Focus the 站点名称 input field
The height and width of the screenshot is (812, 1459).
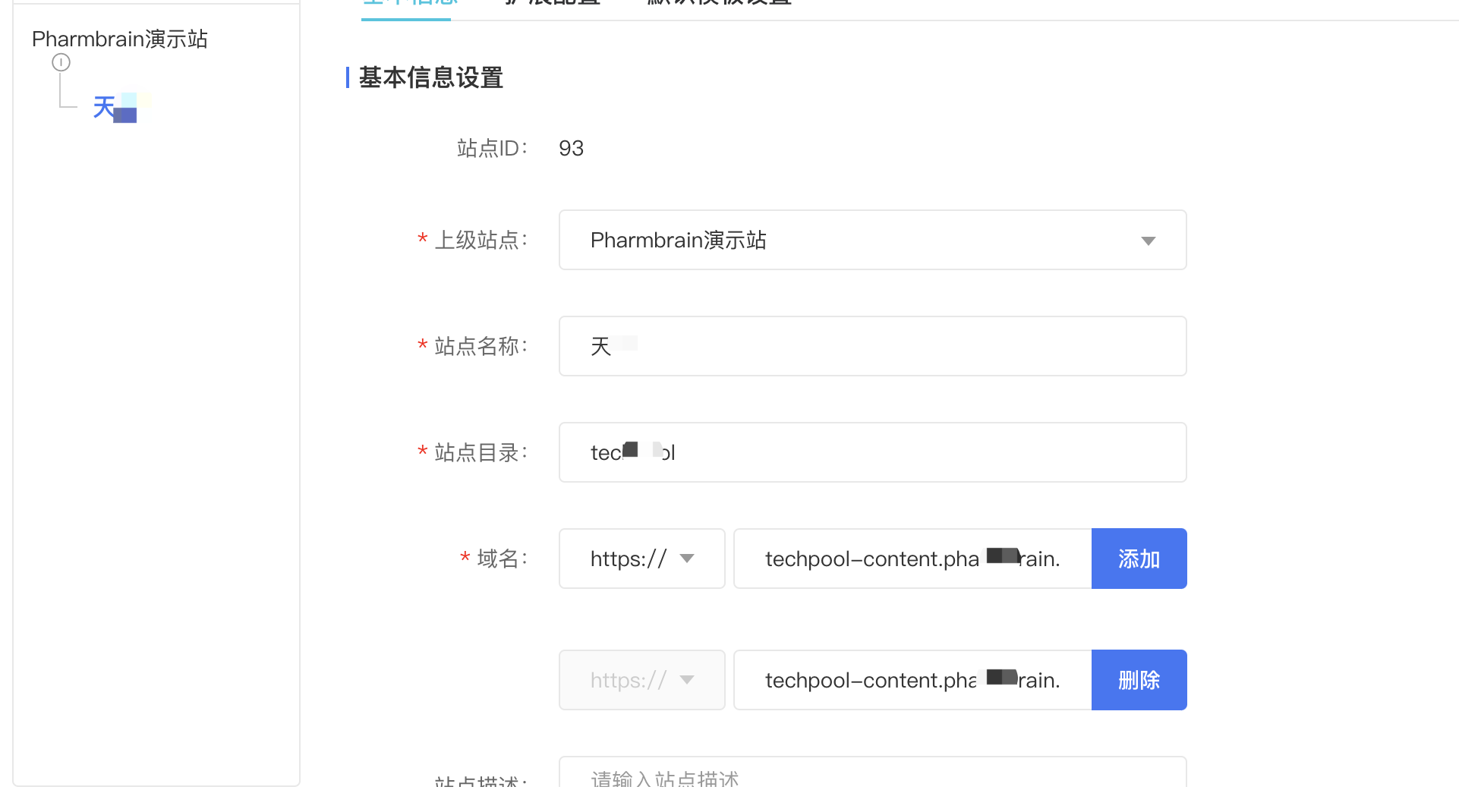pyautogui.click(x=872, y=346)
